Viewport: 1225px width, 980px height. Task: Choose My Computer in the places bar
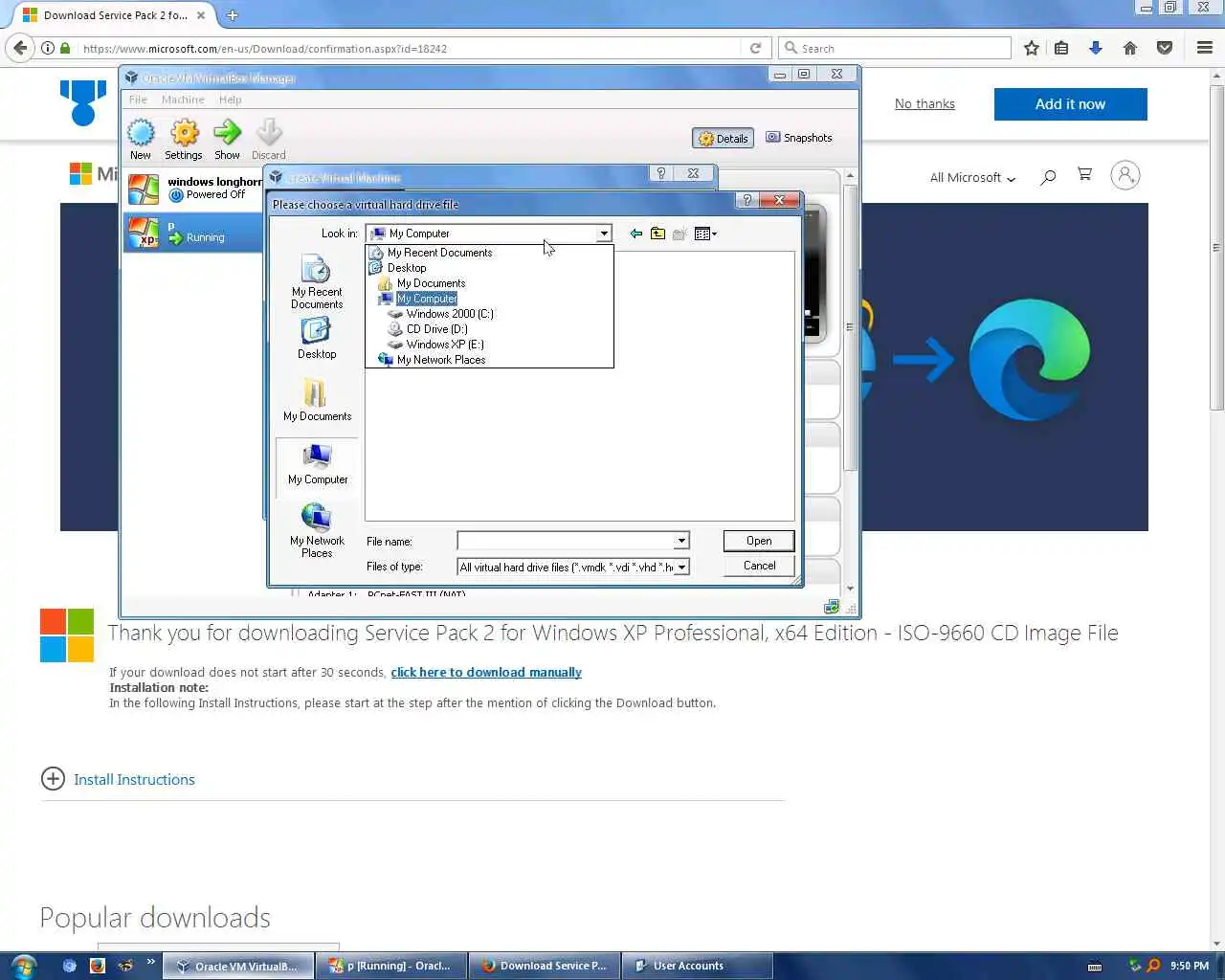click(317, 464)
